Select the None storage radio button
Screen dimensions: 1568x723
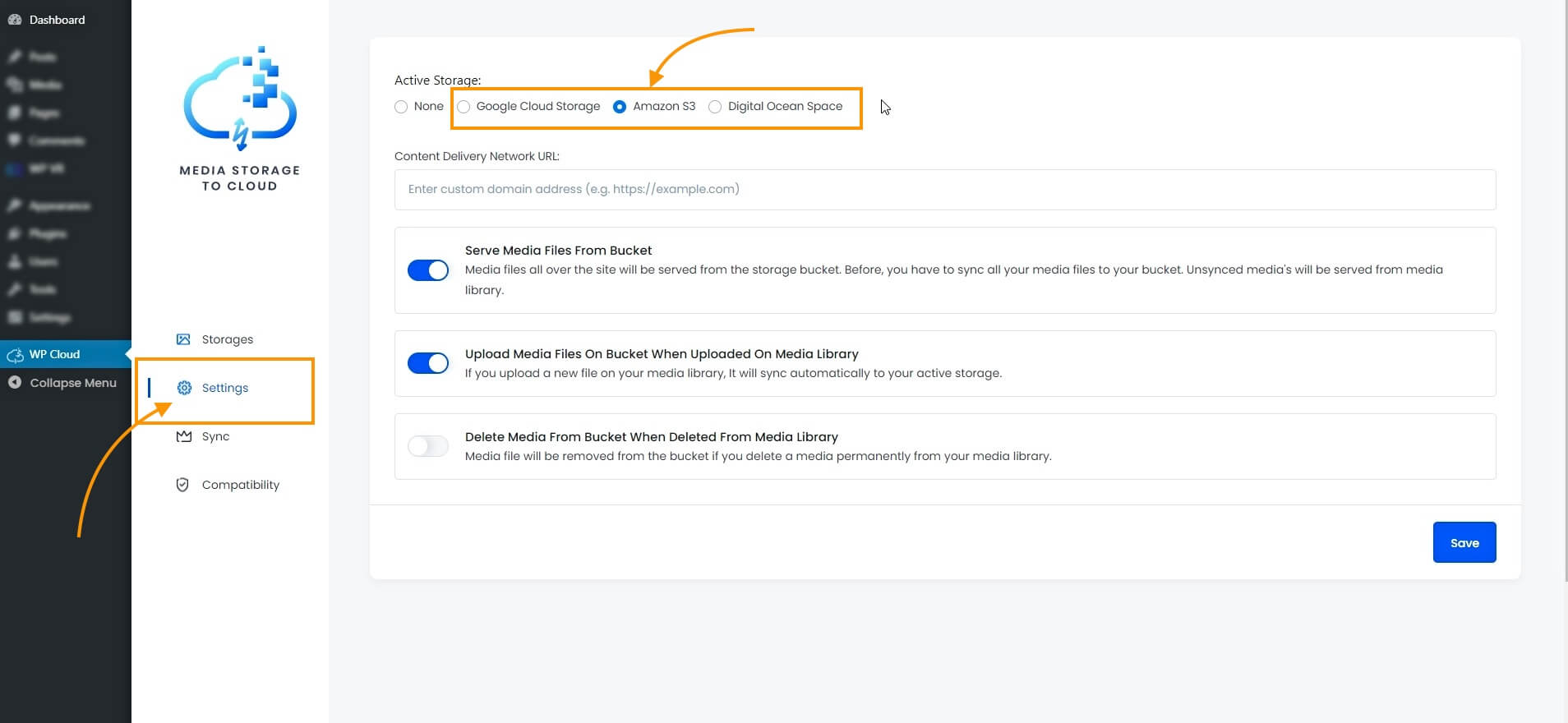(401, 107)
